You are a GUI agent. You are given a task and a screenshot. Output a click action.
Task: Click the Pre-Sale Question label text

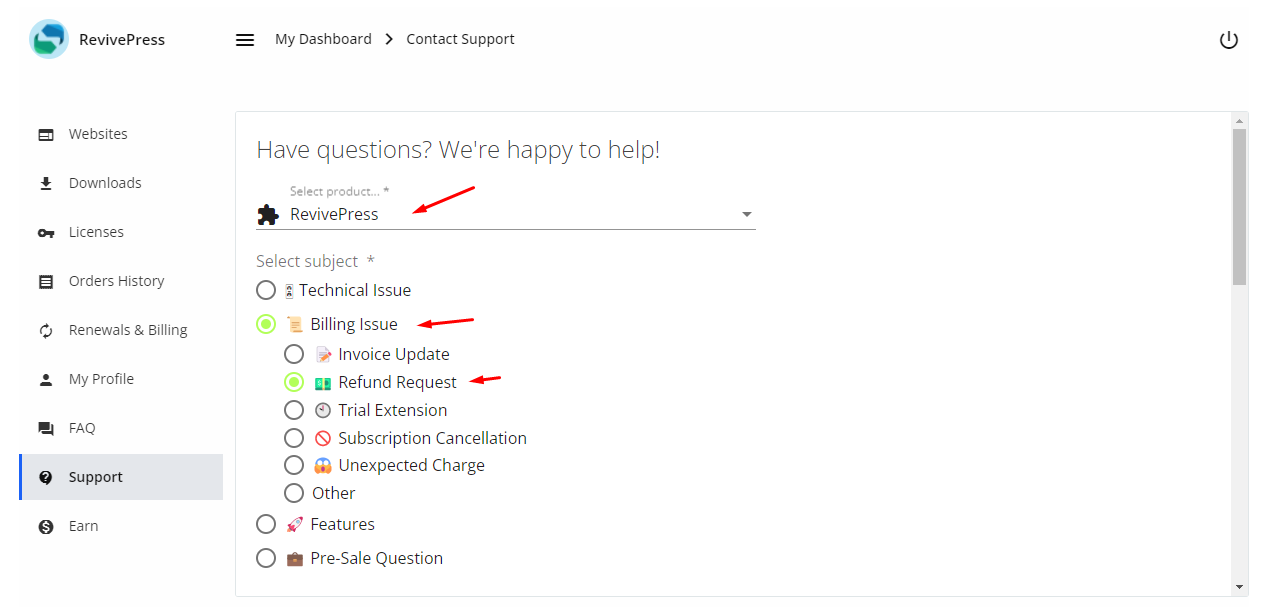377,558
